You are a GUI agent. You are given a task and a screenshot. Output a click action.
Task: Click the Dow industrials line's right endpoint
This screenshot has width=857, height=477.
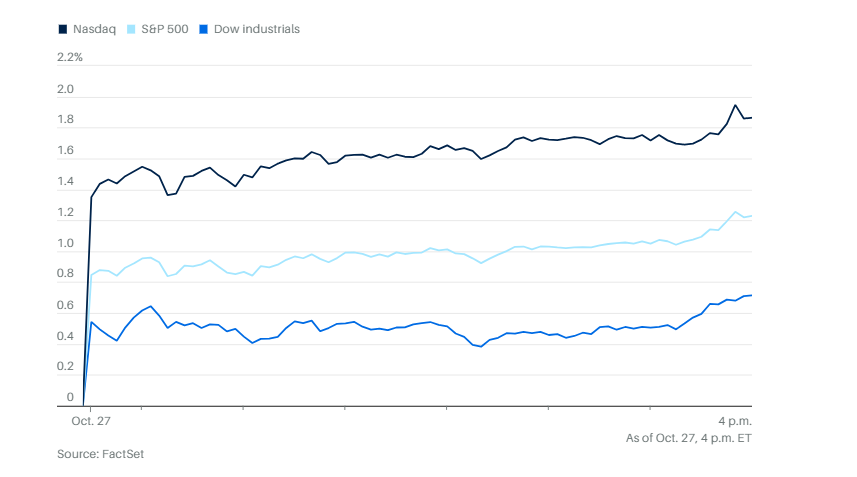coord(752,295)
